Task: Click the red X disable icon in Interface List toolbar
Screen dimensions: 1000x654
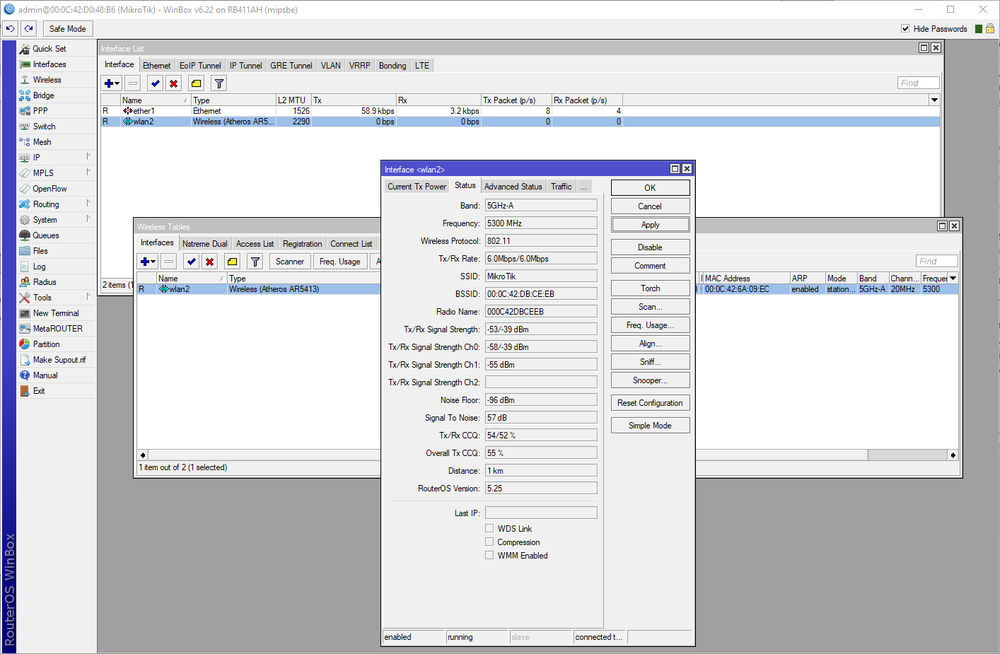Action: point(173,83)
